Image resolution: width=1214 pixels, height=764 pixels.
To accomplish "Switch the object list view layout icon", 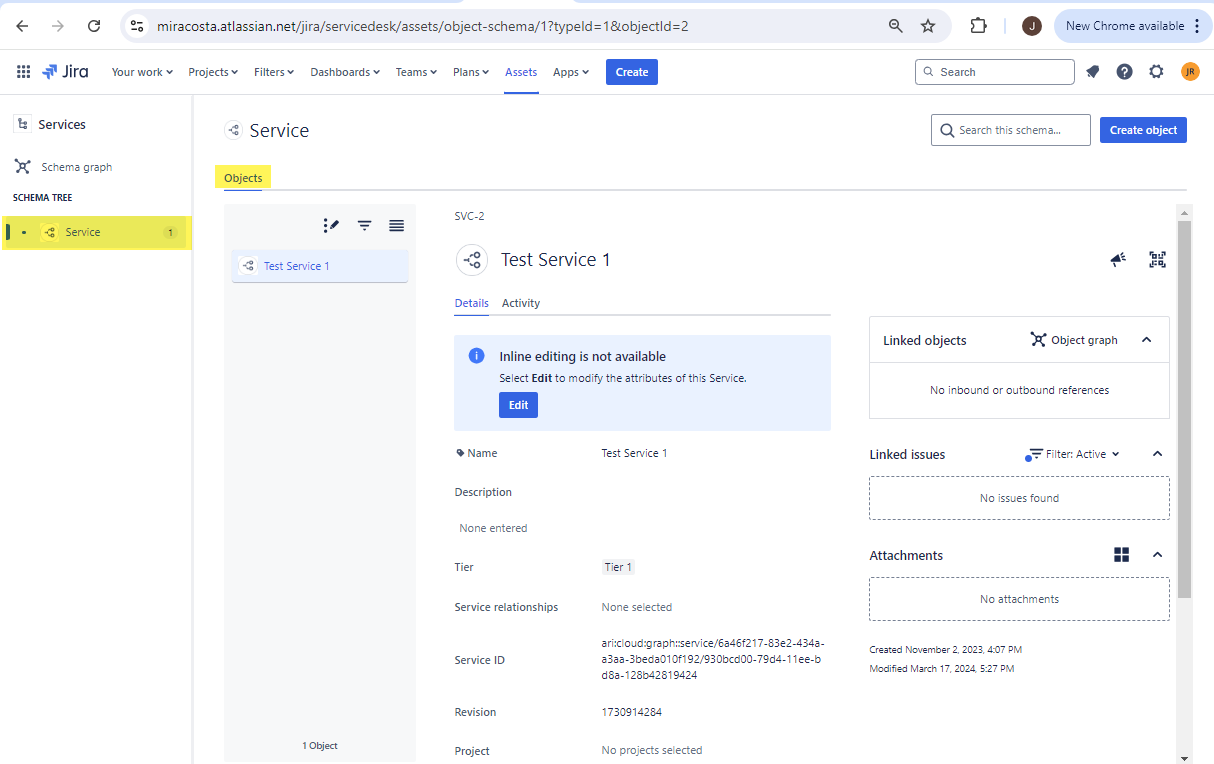I will click(x=397, y=226).
